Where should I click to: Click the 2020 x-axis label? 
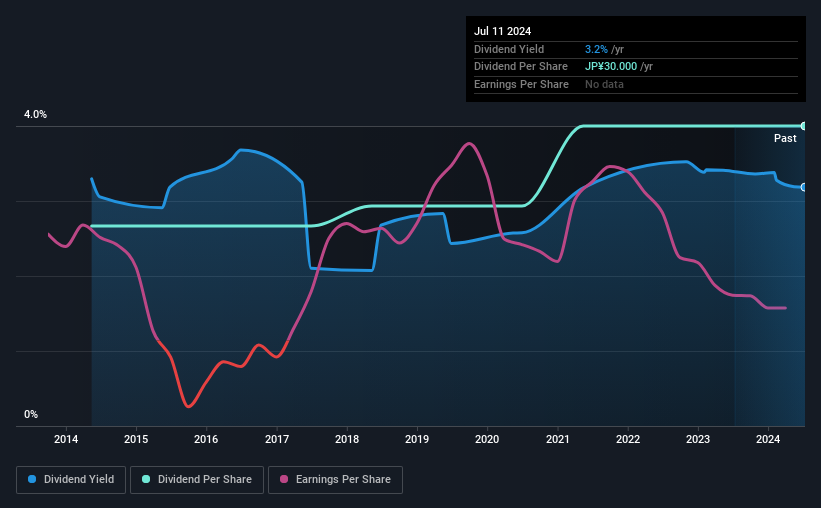click(x=487, y=439)
